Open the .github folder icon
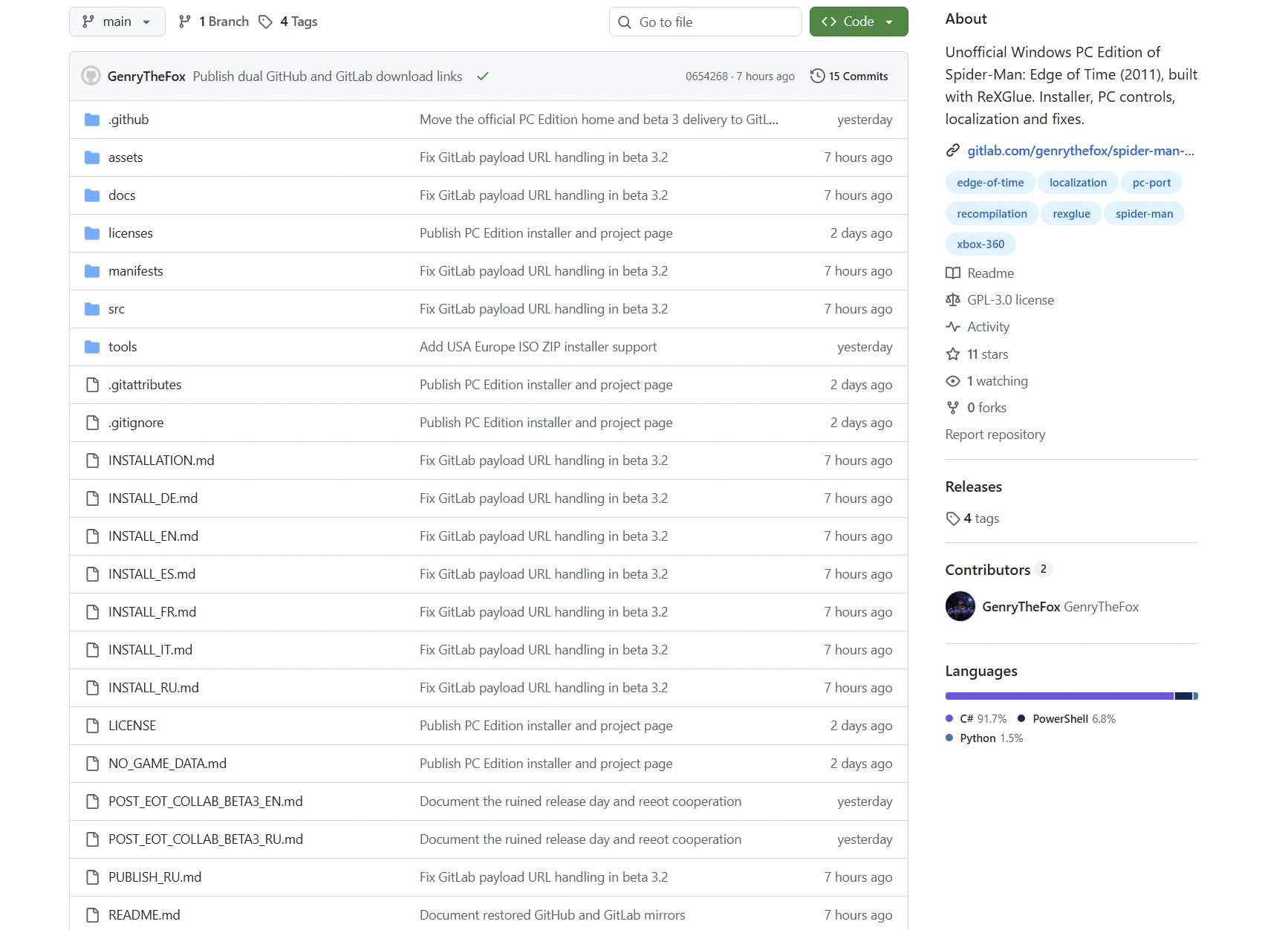 click(x=92, y=120)
